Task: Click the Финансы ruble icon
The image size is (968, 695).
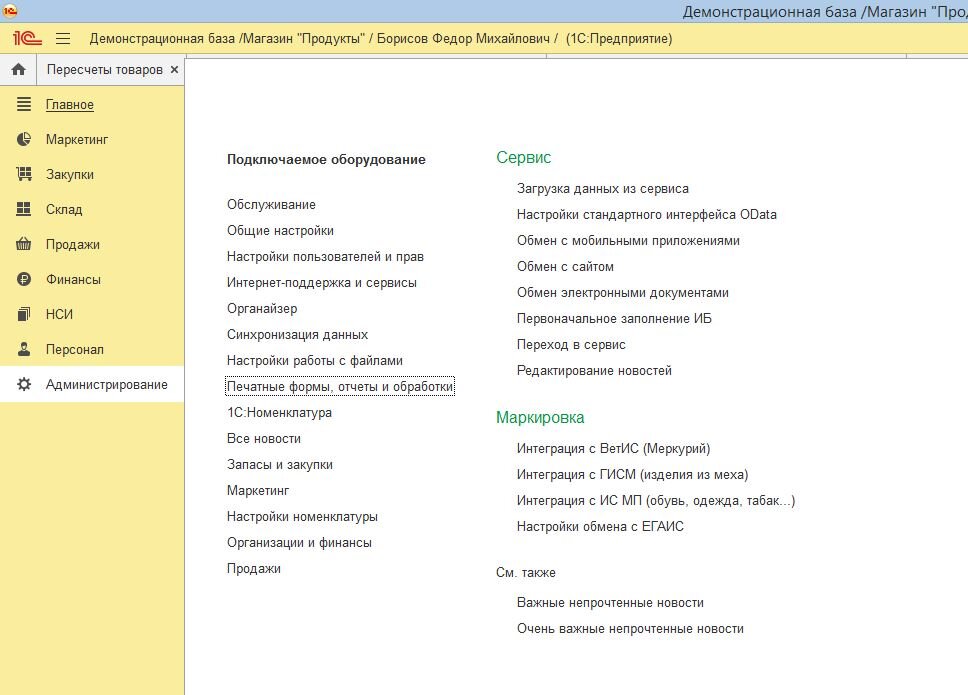Action: pos(23,279)
